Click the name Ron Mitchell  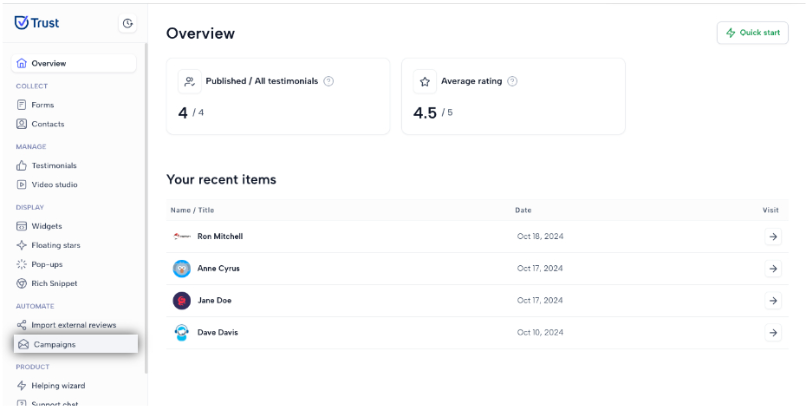[x=220, y=237]
